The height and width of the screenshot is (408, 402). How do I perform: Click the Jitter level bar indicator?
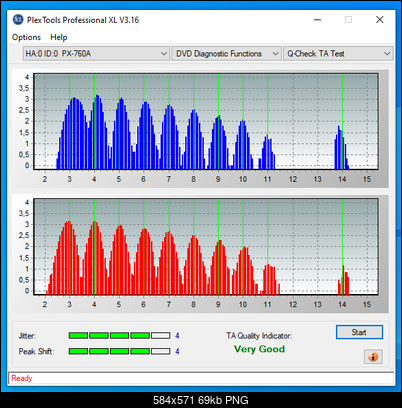point(119,335)
